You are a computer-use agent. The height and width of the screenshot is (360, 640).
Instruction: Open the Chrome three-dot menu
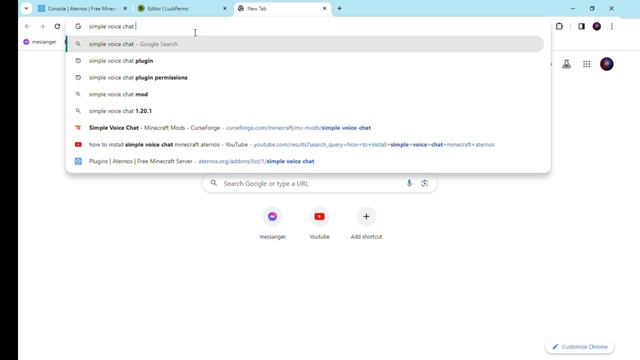pos(611,26)
